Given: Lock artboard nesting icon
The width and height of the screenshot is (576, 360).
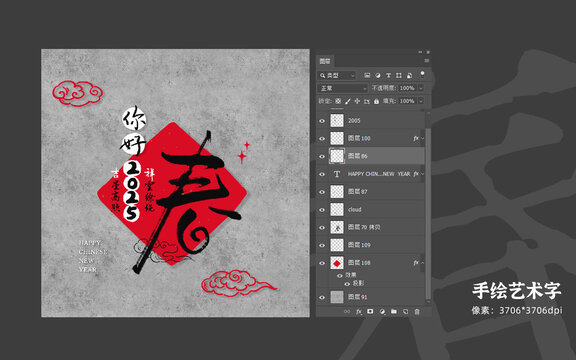Looking at the screenshot, I should tap(367, 101).
